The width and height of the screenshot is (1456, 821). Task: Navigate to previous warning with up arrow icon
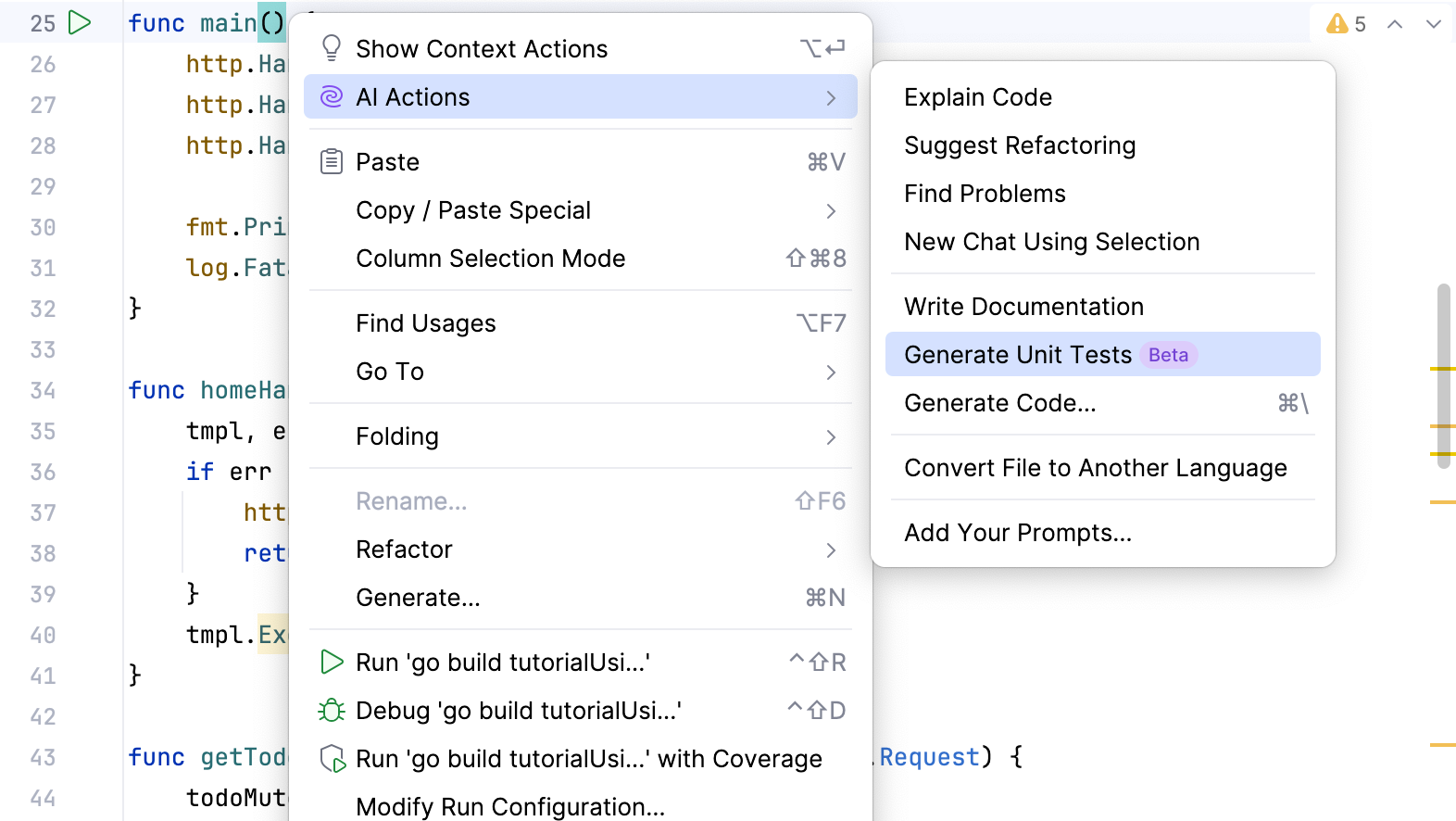(1394, 24)
